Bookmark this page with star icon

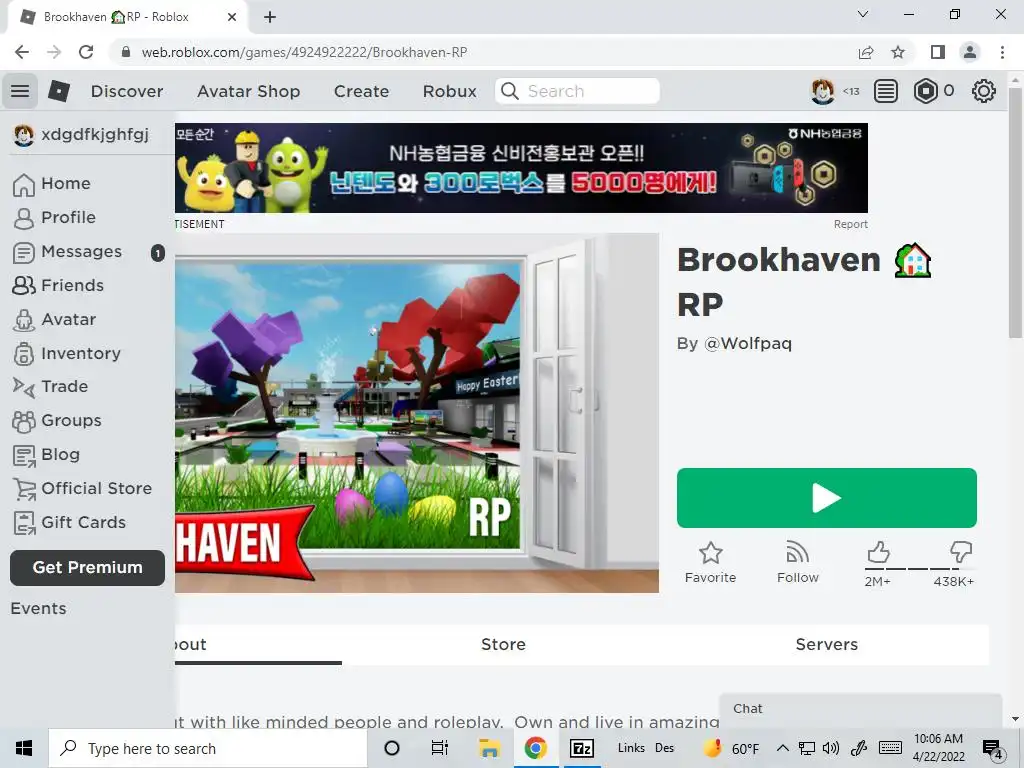pyautogui.click(x=898, y=52)
